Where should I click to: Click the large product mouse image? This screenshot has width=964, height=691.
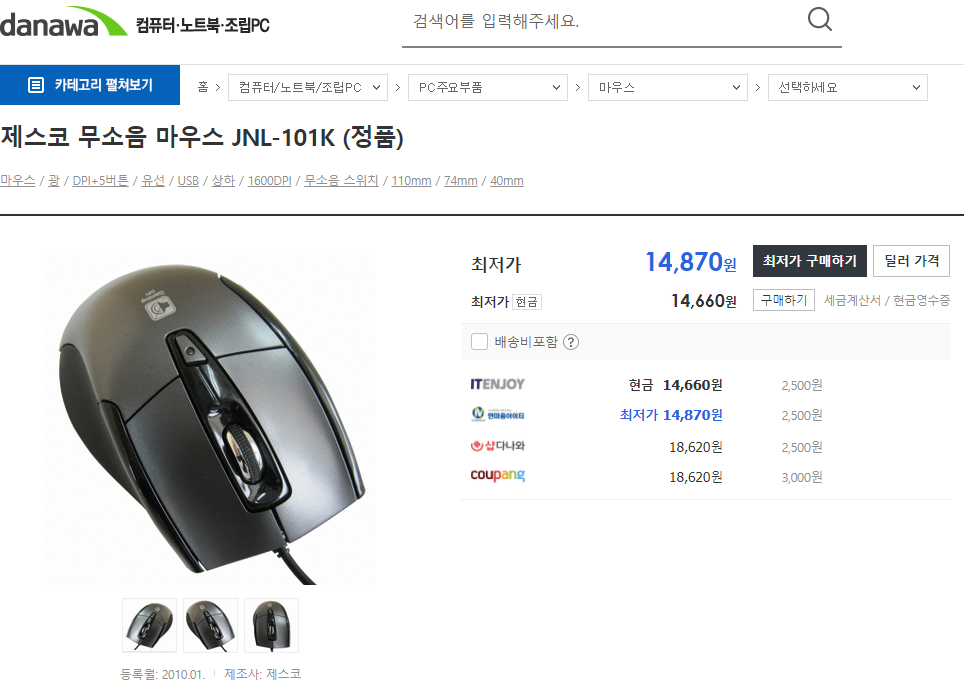210,420
